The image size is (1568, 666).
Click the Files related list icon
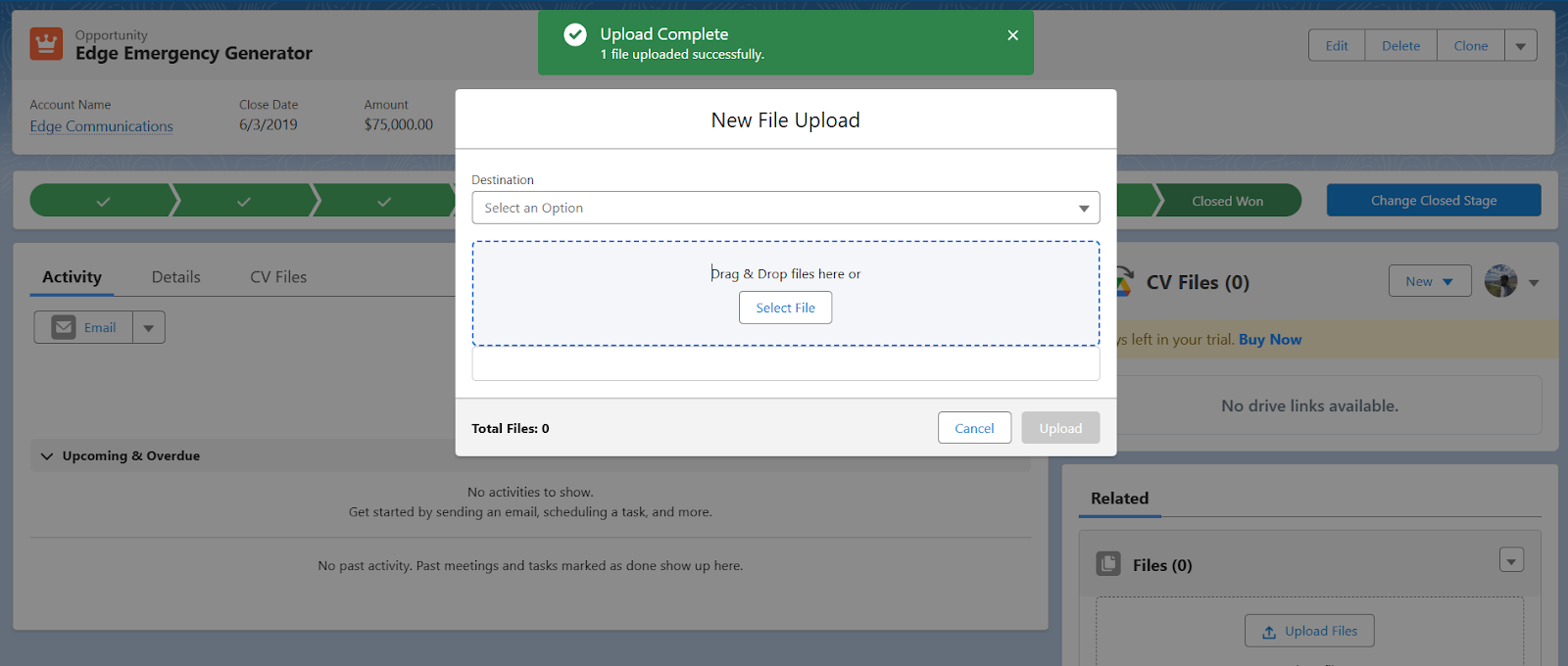tap(1108, 564)
